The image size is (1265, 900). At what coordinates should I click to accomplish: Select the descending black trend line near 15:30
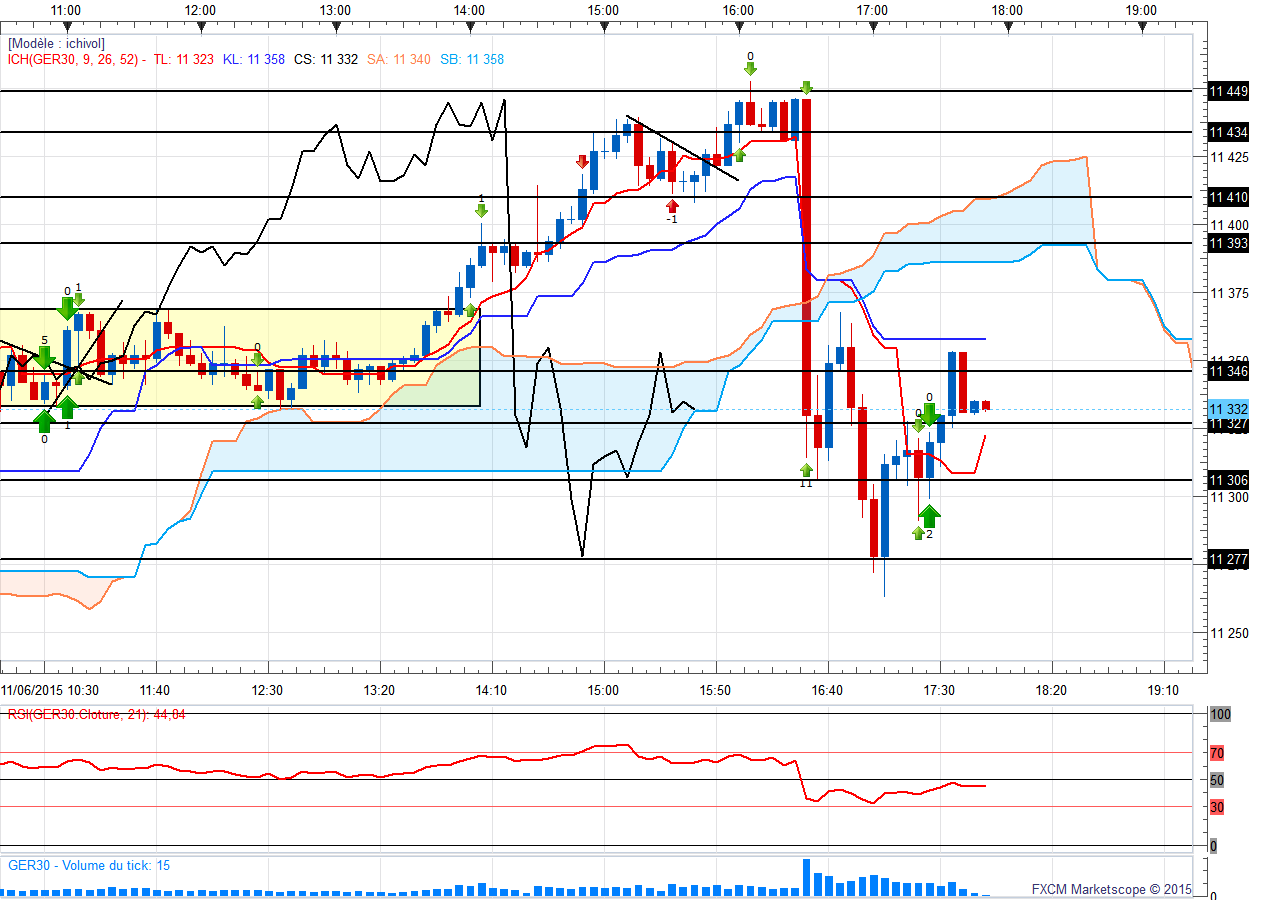[682, 148]
